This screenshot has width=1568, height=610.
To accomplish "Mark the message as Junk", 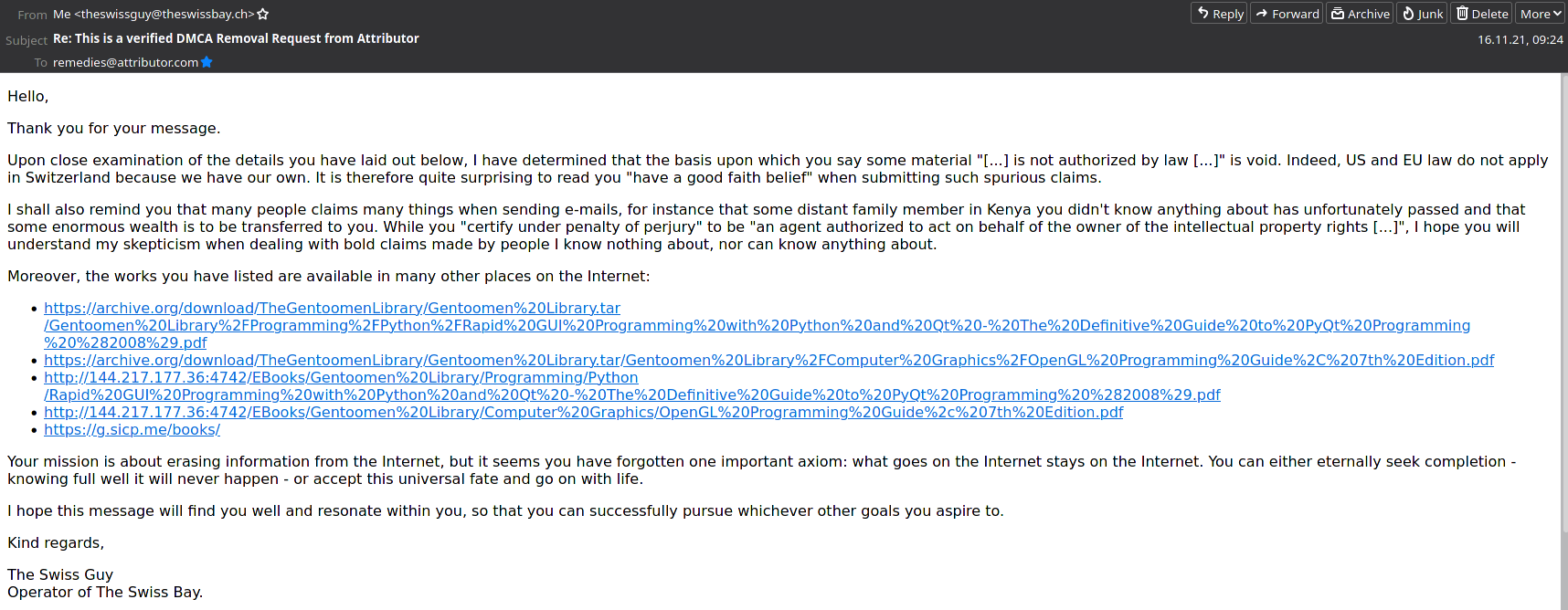I will tap(1422, 14).
